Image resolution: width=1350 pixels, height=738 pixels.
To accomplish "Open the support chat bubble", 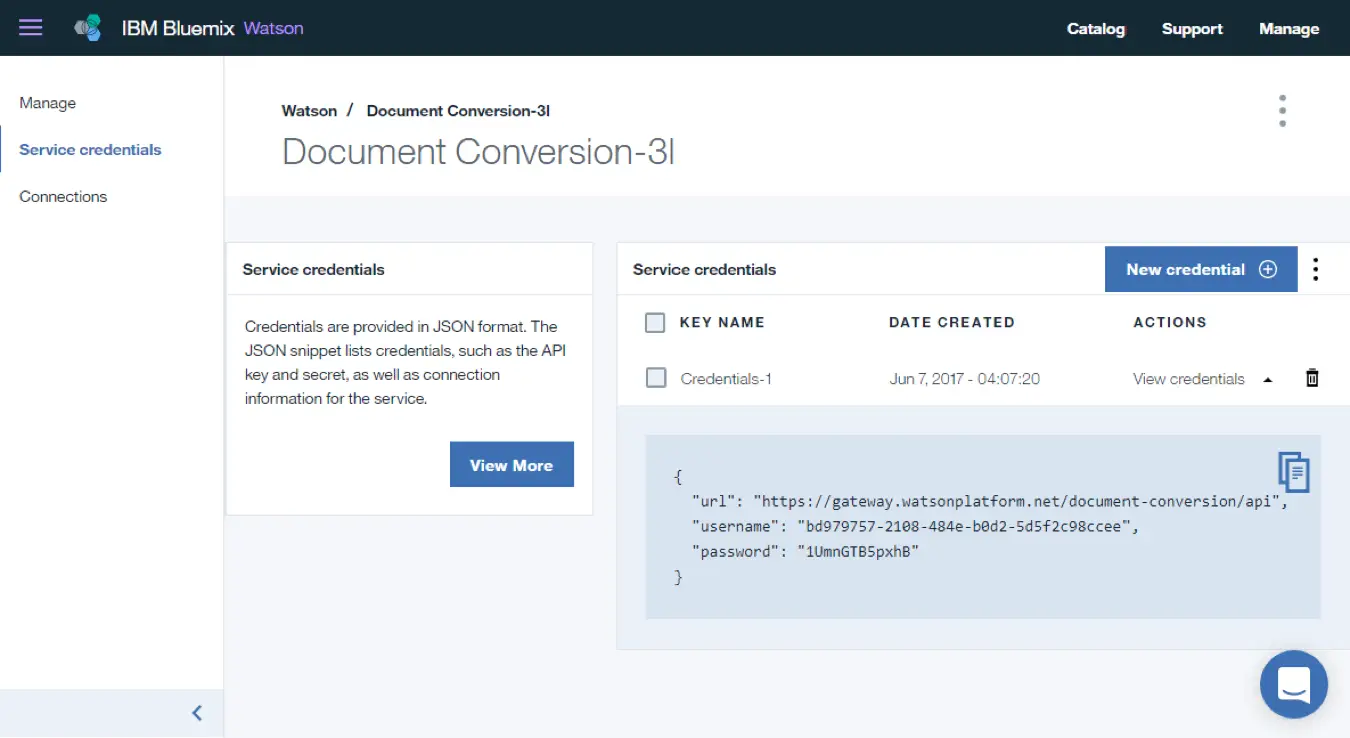I will pos(1293,684).
